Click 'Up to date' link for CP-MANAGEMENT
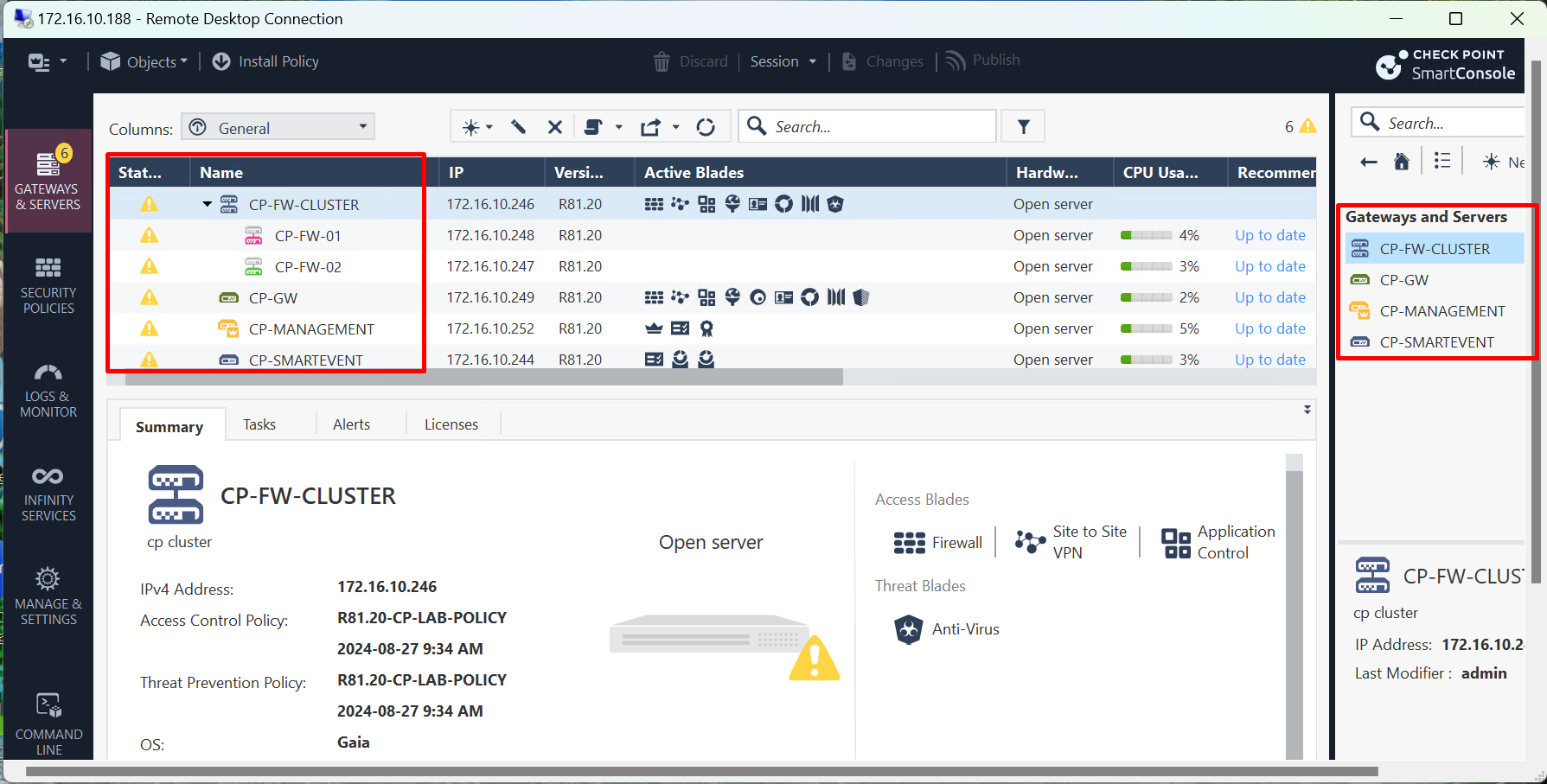 (1269, 328)
